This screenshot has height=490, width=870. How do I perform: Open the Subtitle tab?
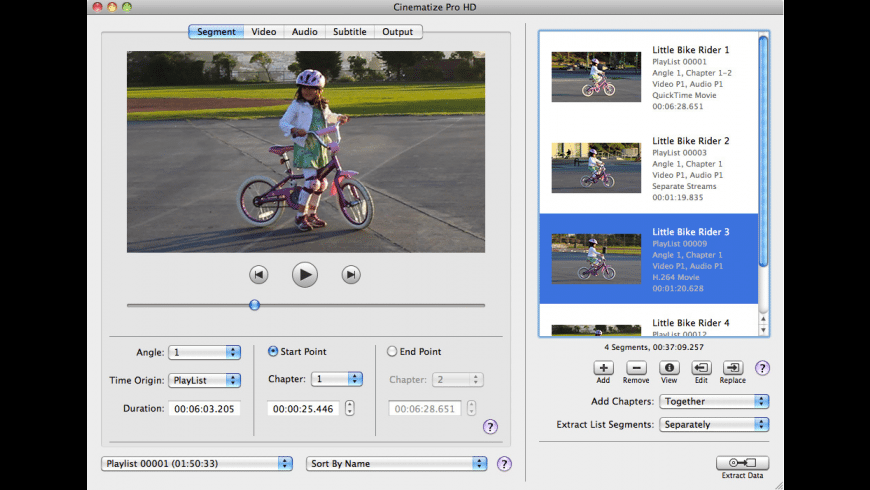tap(350, 32)
